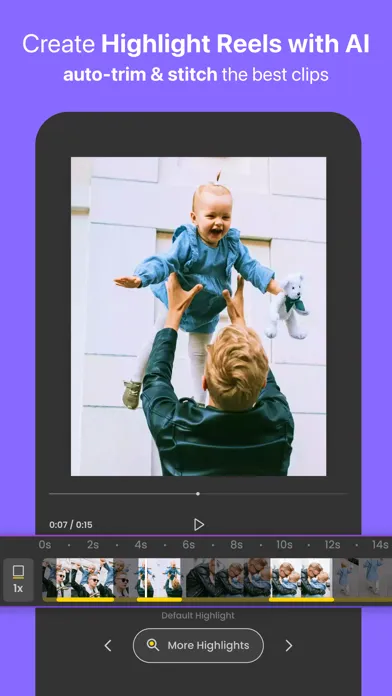Click the 2s timeline marker
The width and height of the screenshot is (392, 696).
coord(93,545)
